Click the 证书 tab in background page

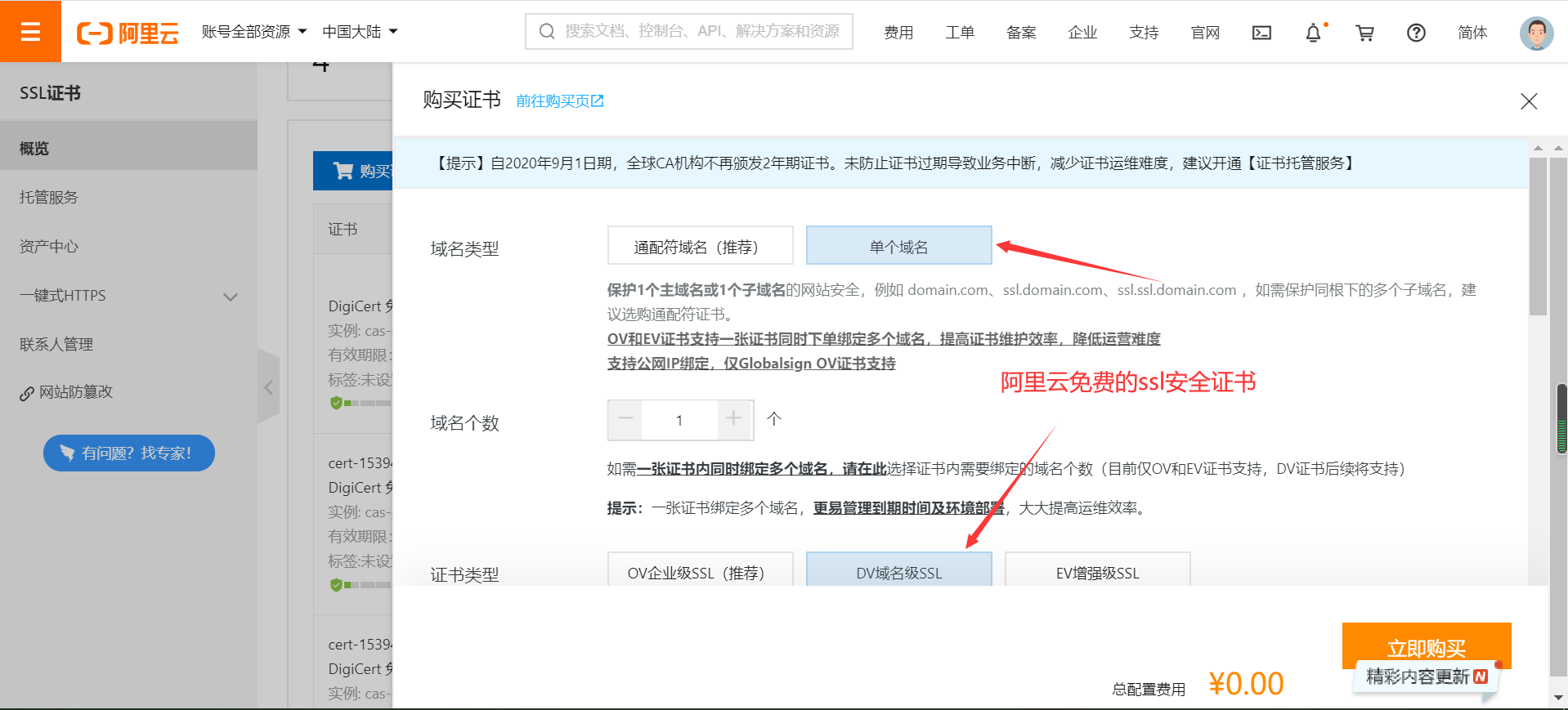[343, 230]
